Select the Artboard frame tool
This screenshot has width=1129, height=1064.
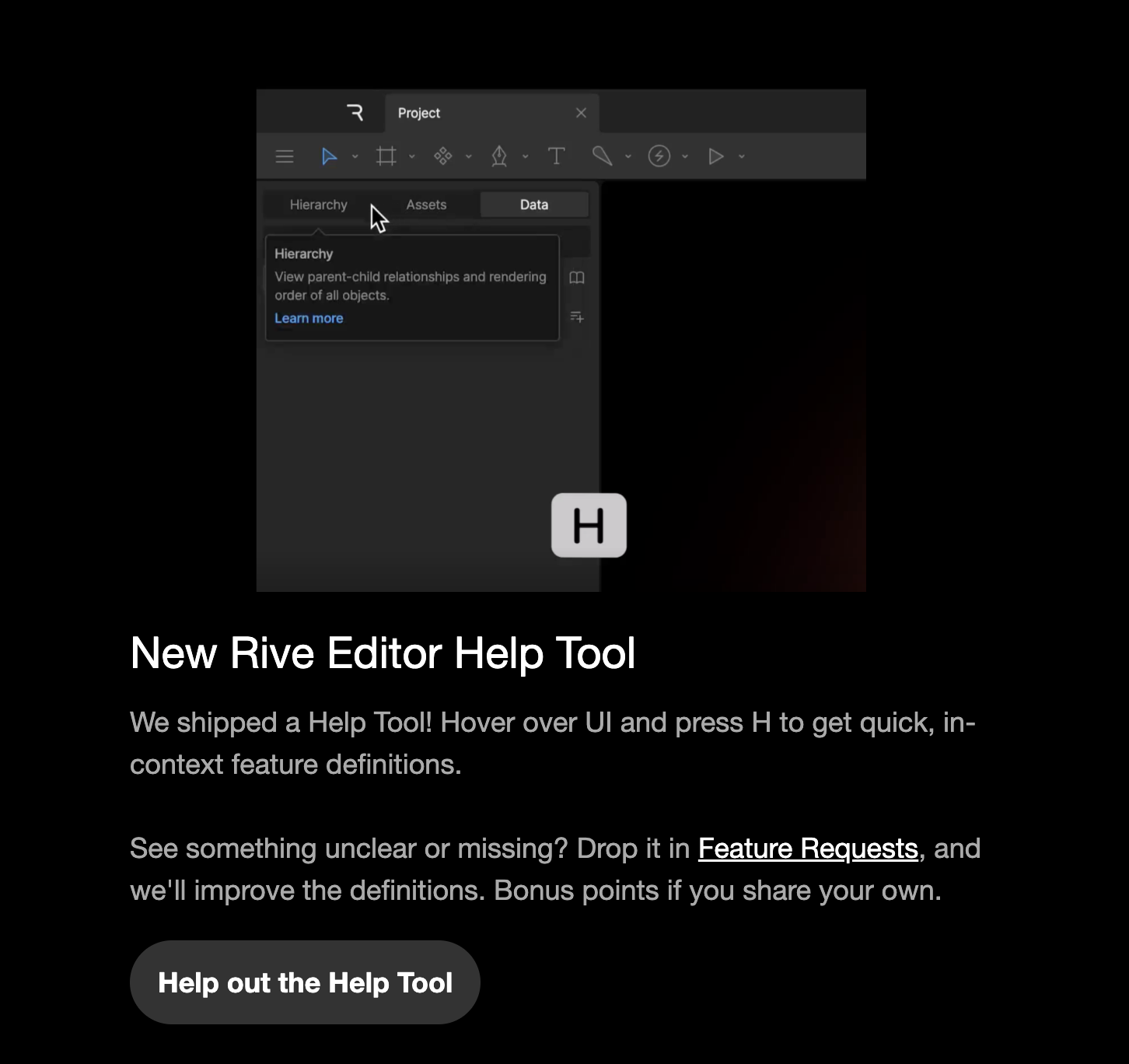386,156
